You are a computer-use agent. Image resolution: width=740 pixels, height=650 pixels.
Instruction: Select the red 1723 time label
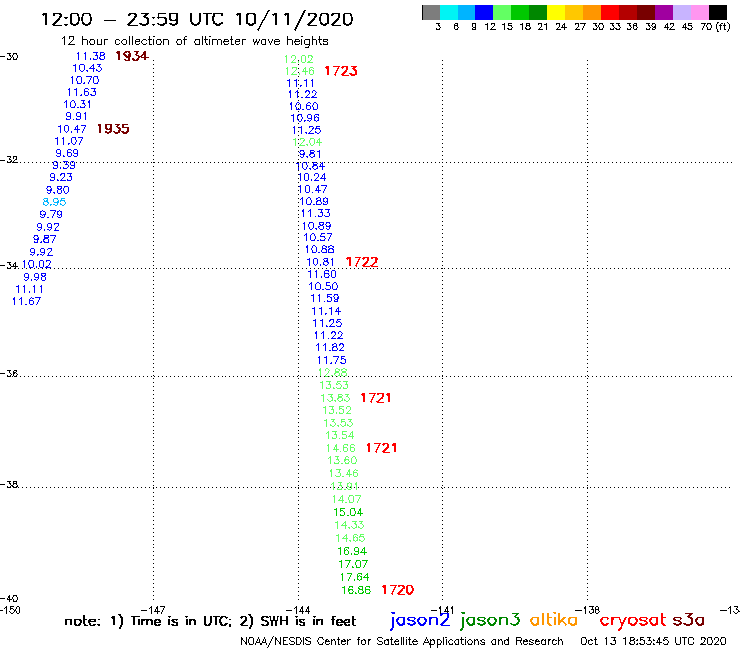point(341,71)
